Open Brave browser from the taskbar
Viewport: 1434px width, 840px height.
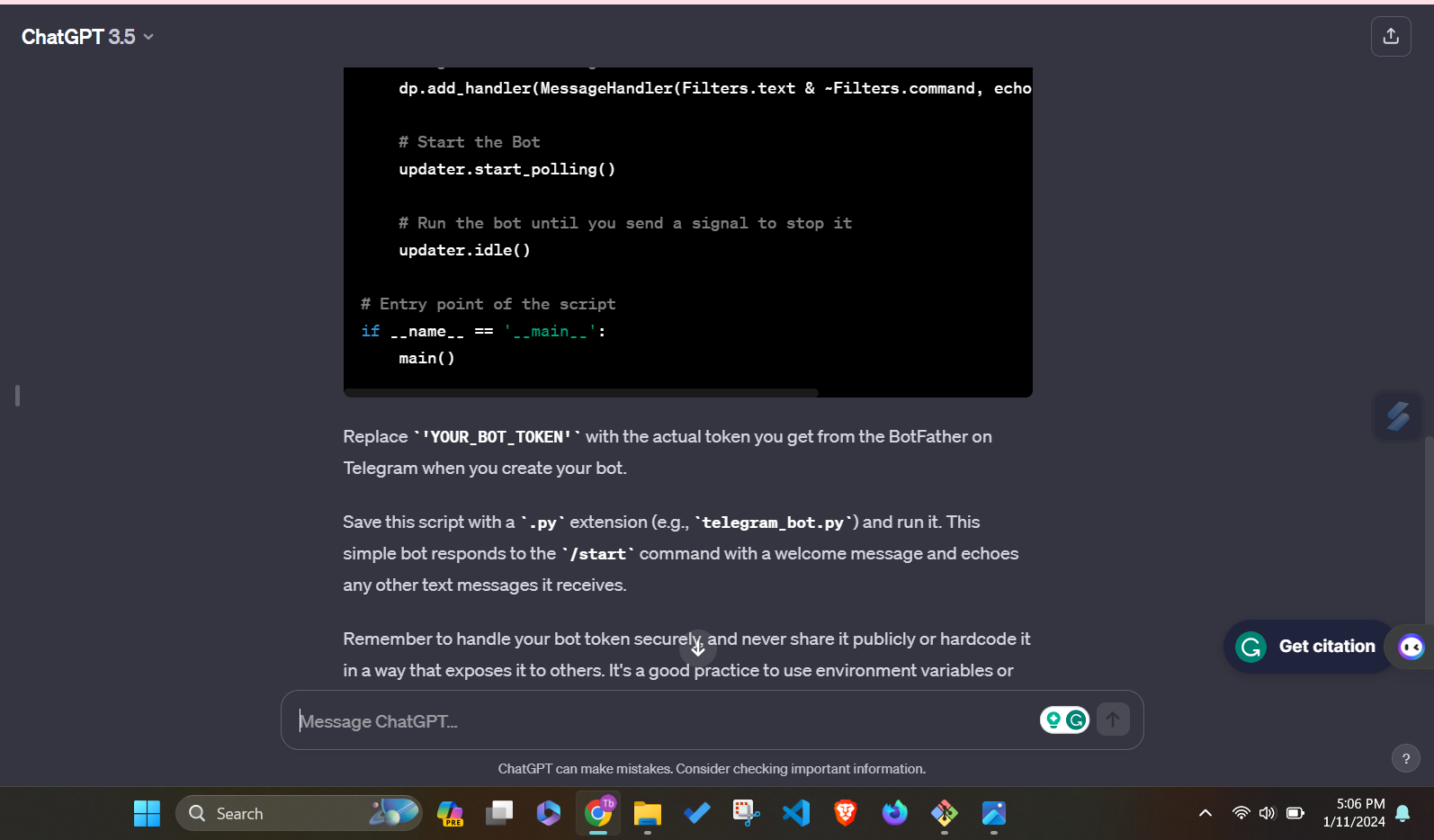pyautogui.click(x=846, y=814)
